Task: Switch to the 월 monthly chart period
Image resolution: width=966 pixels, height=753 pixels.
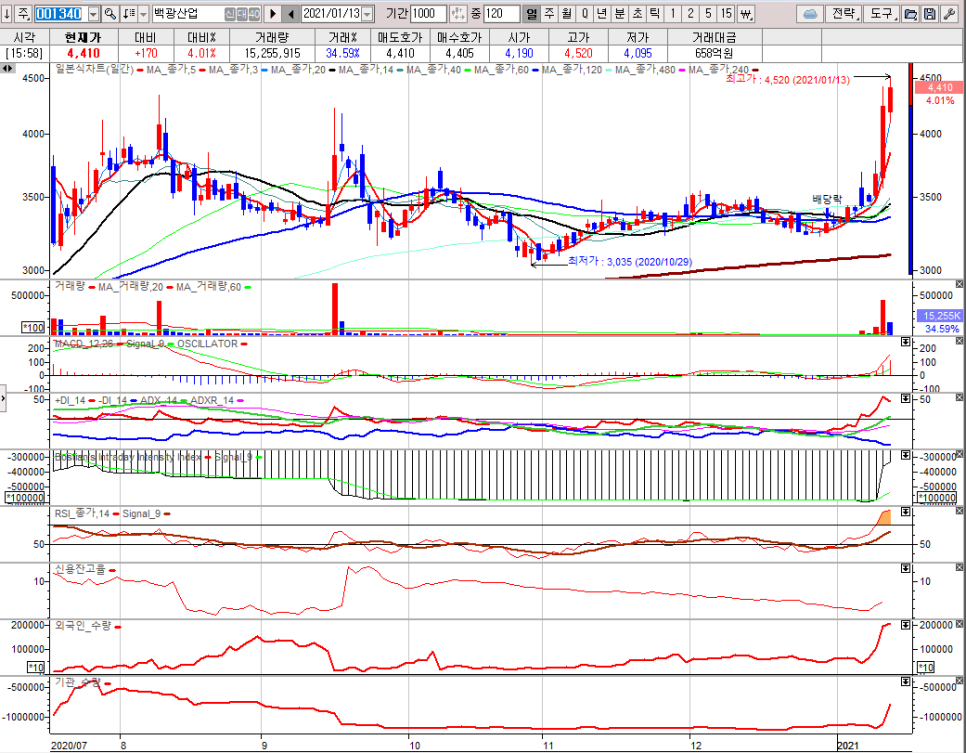Action: coord(567,14)
